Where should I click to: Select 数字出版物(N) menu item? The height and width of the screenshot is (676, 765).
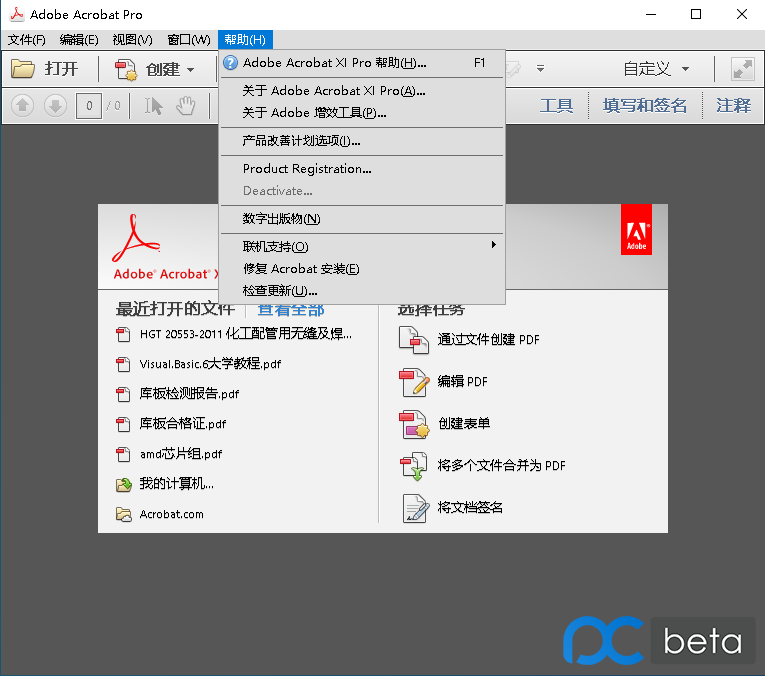[x=362, y=219]
